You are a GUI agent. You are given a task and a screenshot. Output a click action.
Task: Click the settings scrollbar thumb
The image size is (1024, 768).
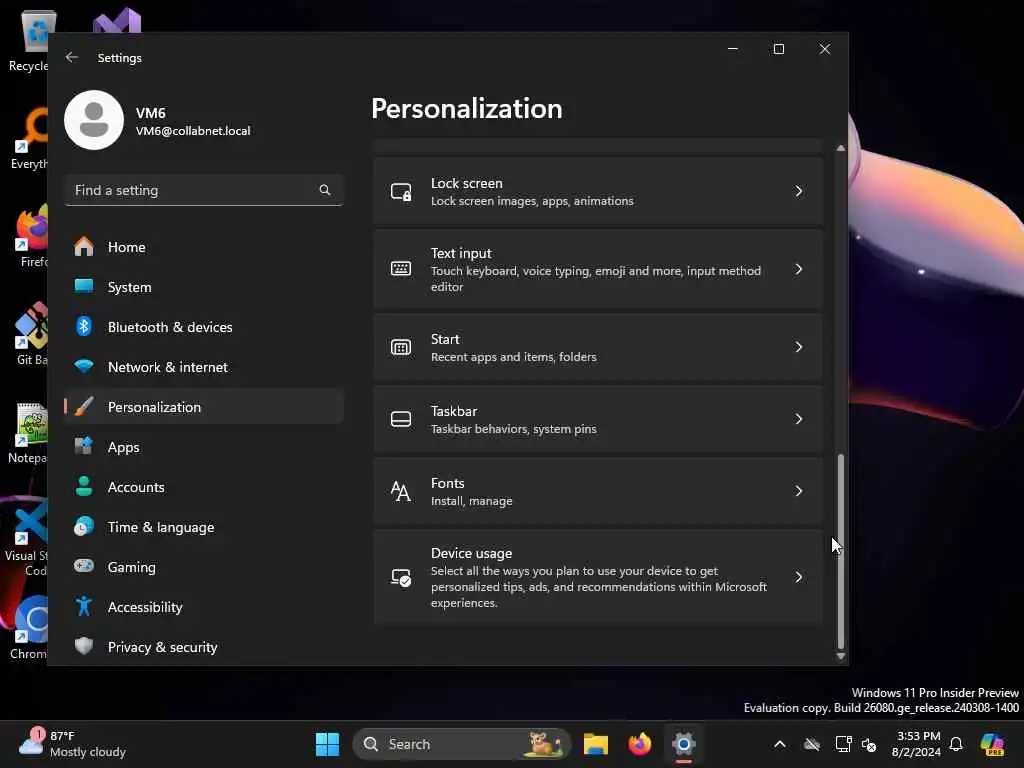pyautogui.click(x=840, y=551)
